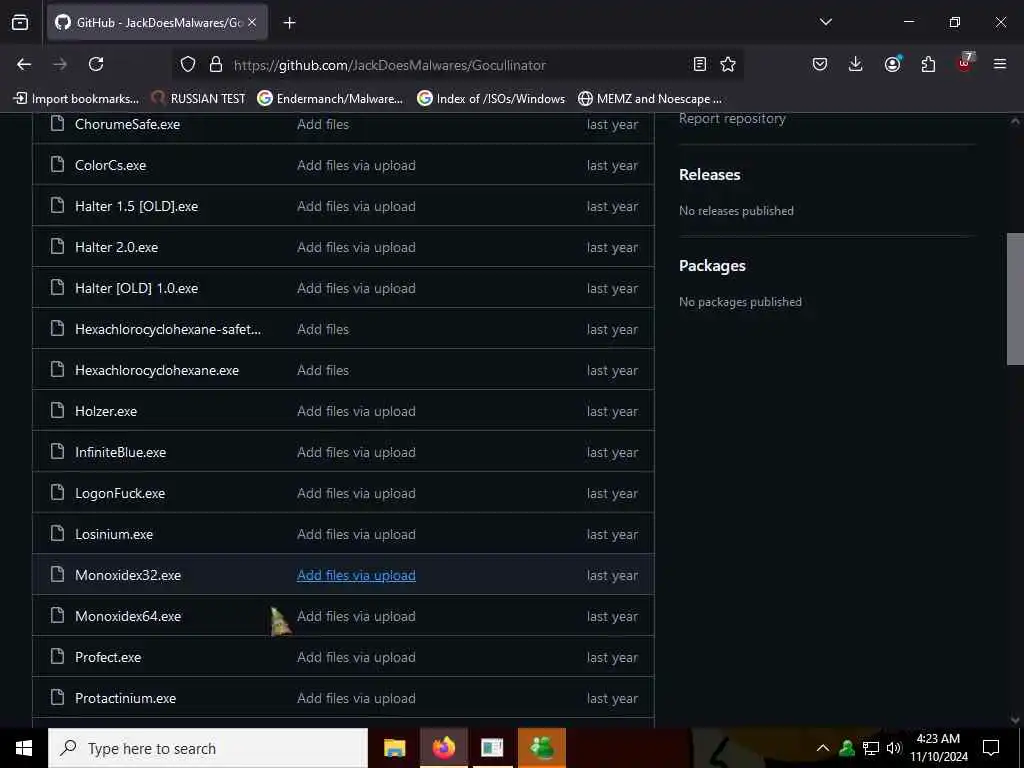The image size is (1024, 768).
Task: Open Halter [OLD] 1.0.exe file
Action: pyautogui.click(x=136, y=288)
